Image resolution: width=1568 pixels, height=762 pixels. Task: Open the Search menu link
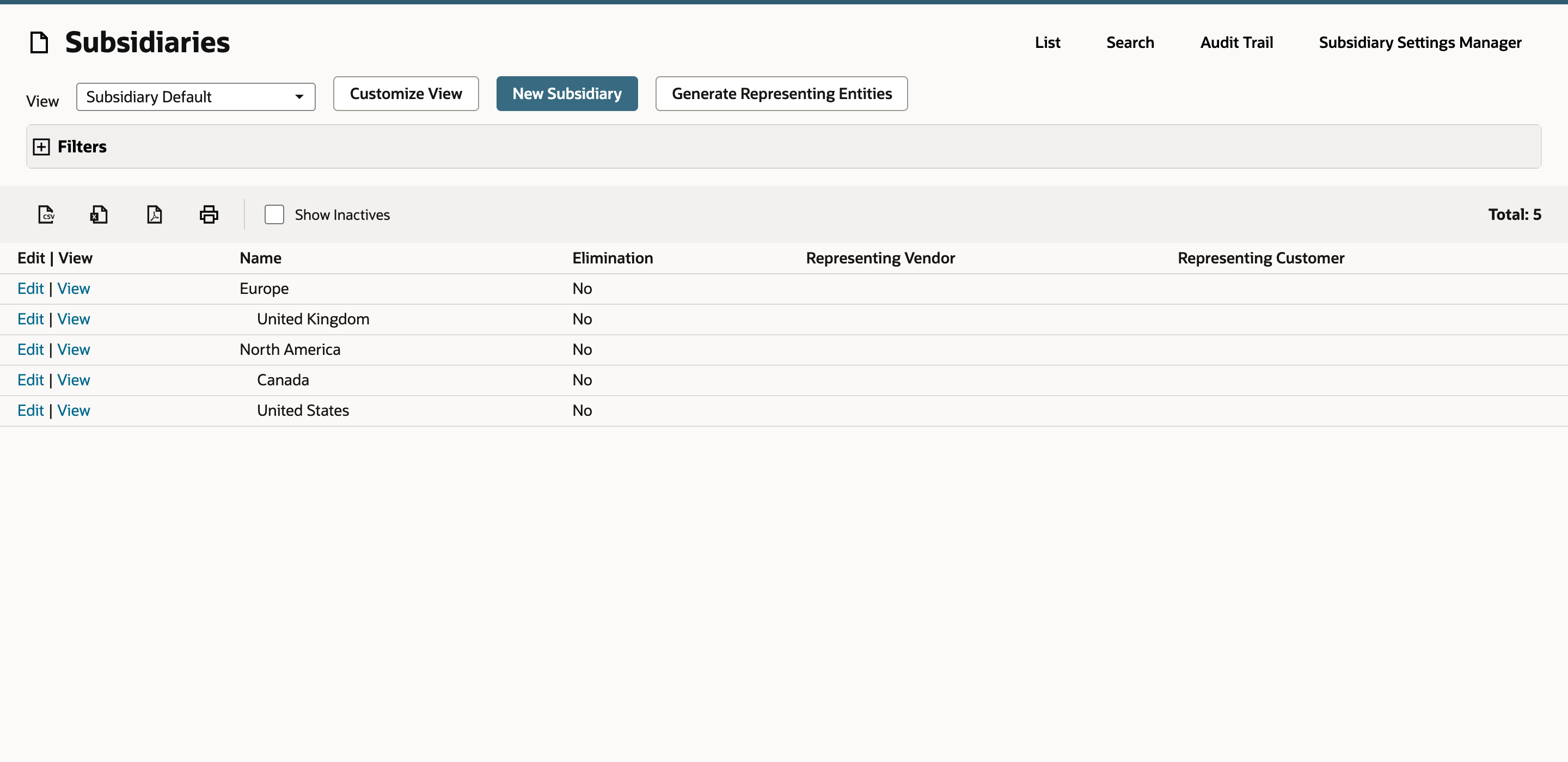[1130, 42]
